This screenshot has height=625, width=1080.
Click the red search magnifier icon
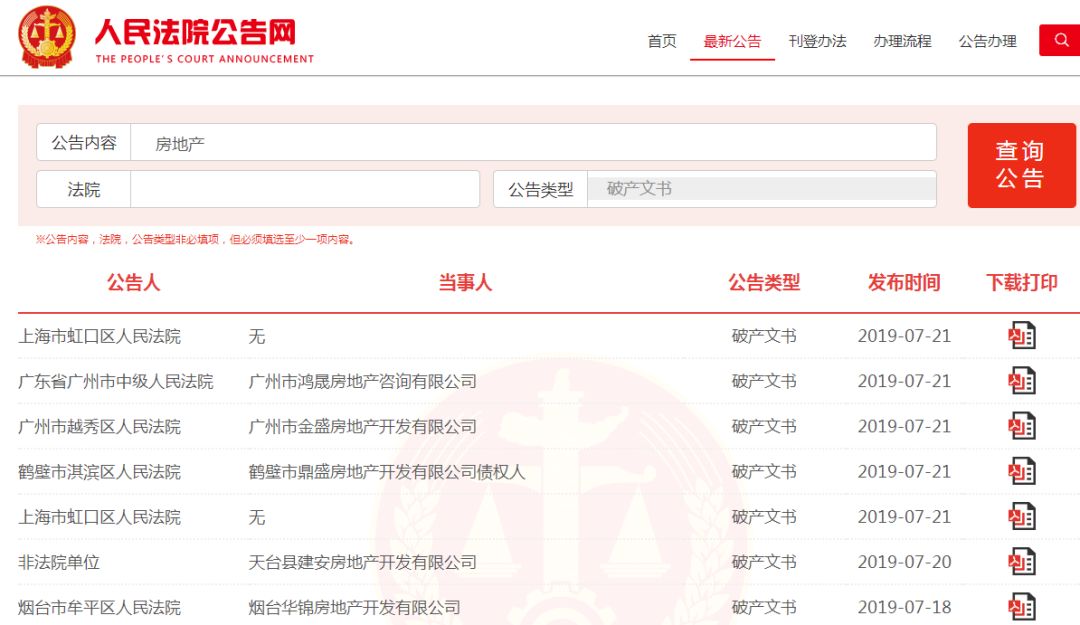tap(1061, 41)
